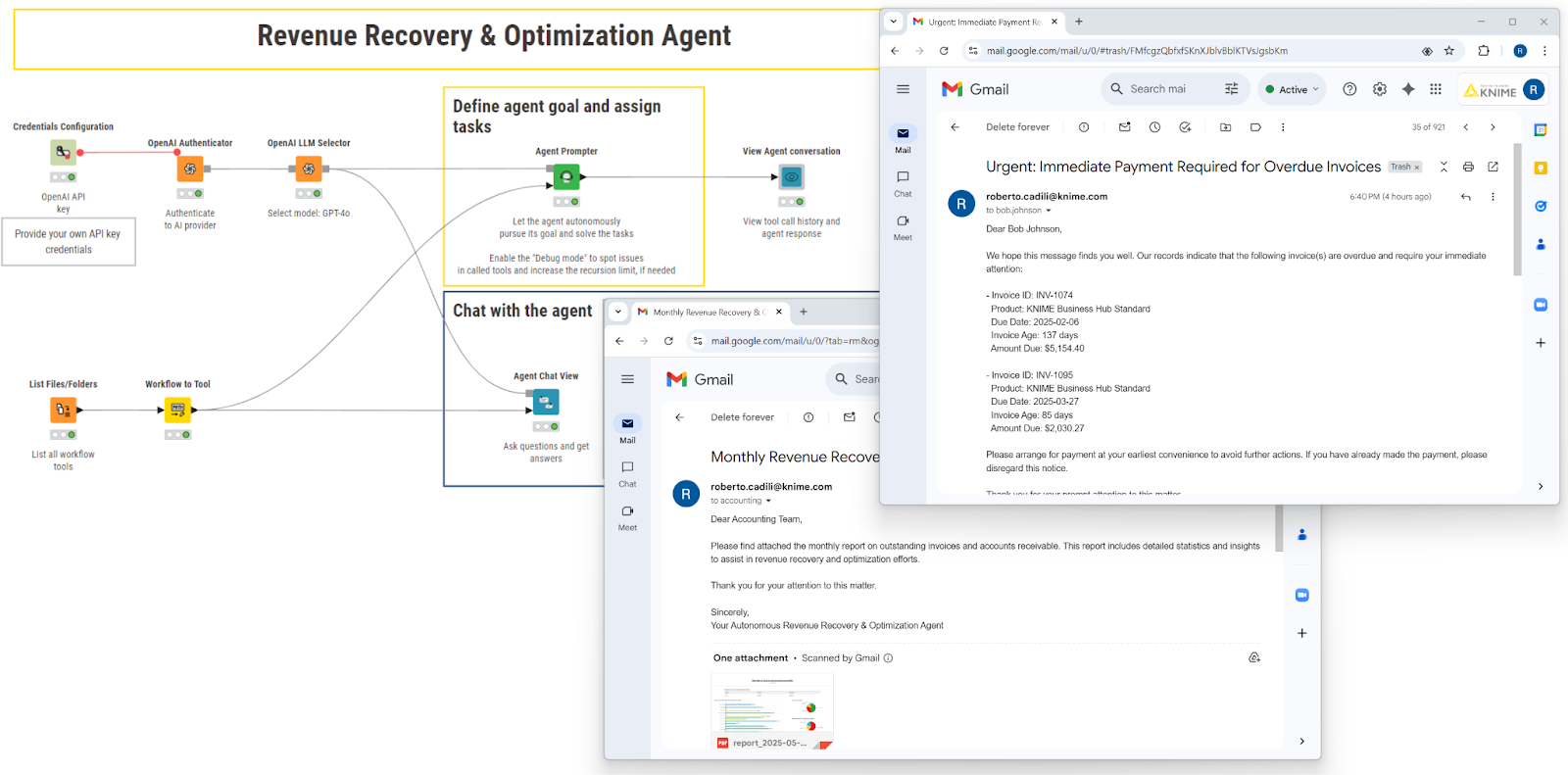This screenshot has width=1568, height=775.
Task: Bookmark this page with the star icon
Action: click(1449, 51)
